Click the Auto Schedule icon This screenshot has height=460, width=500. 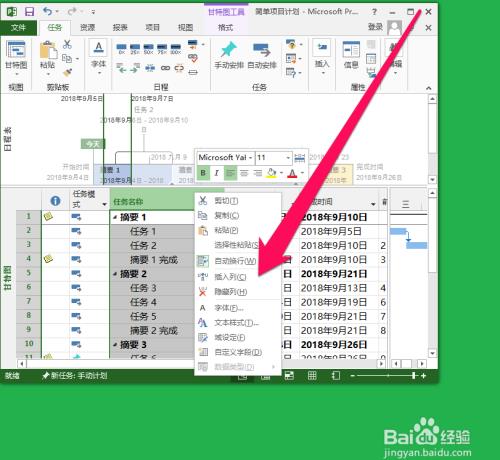(x=262, y=49)
